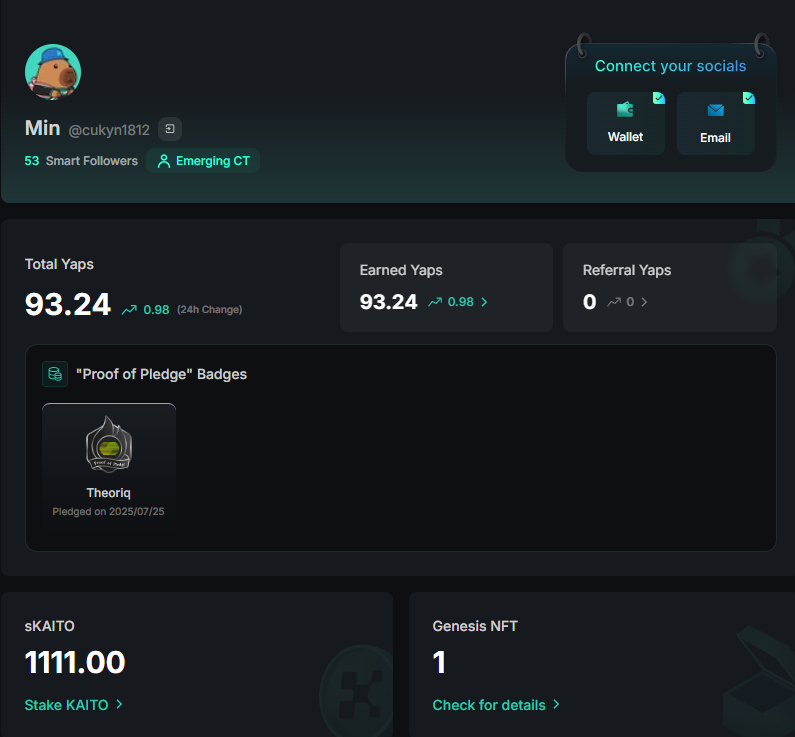Click the Connect your socials heading
The width and height of the screenshot is (795, 737).
670,66
